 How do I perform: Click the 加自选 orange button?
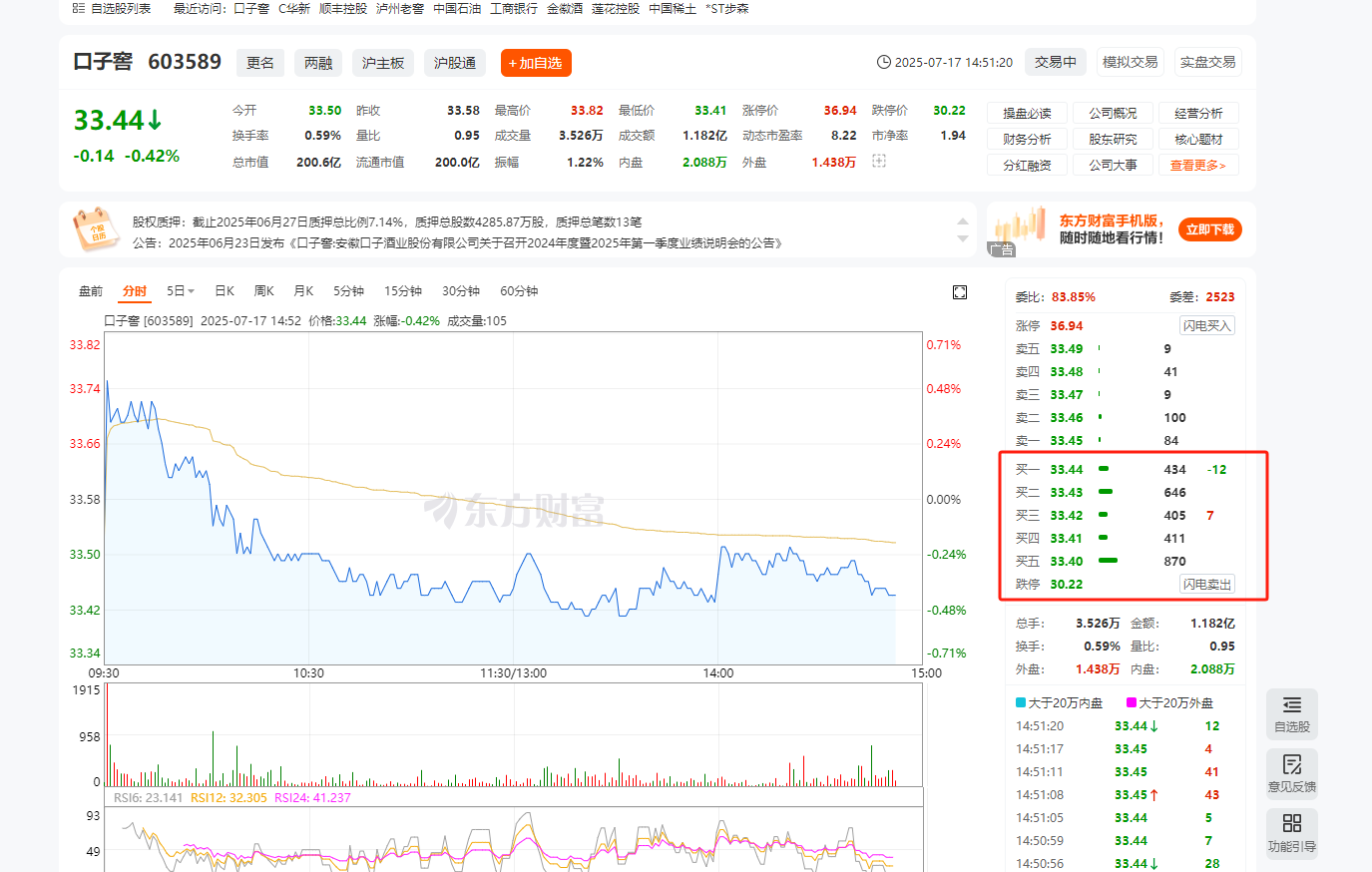[536, 63]
